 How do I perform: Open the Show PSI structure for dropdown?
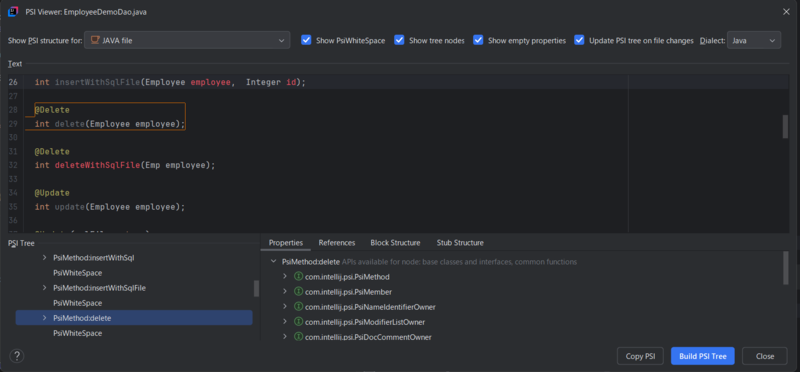click(187, 40)
